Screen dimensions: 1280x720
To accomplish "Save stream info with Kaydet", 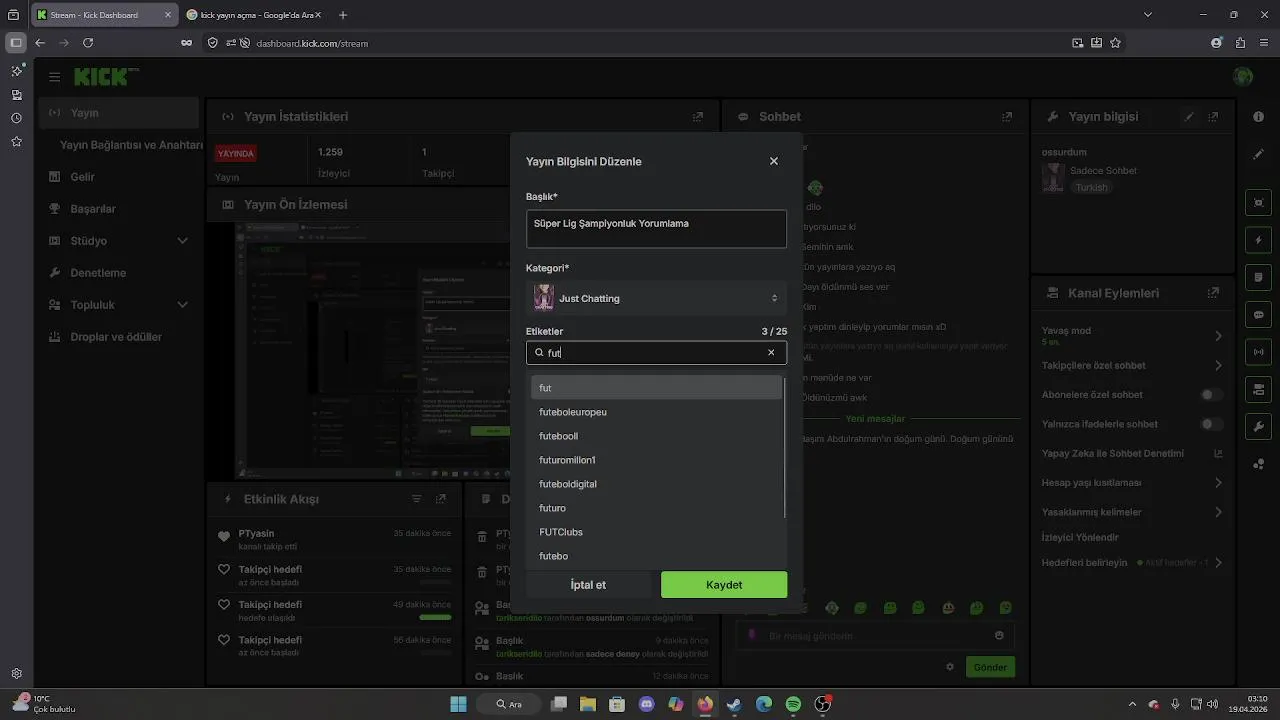I will (724, 585).
